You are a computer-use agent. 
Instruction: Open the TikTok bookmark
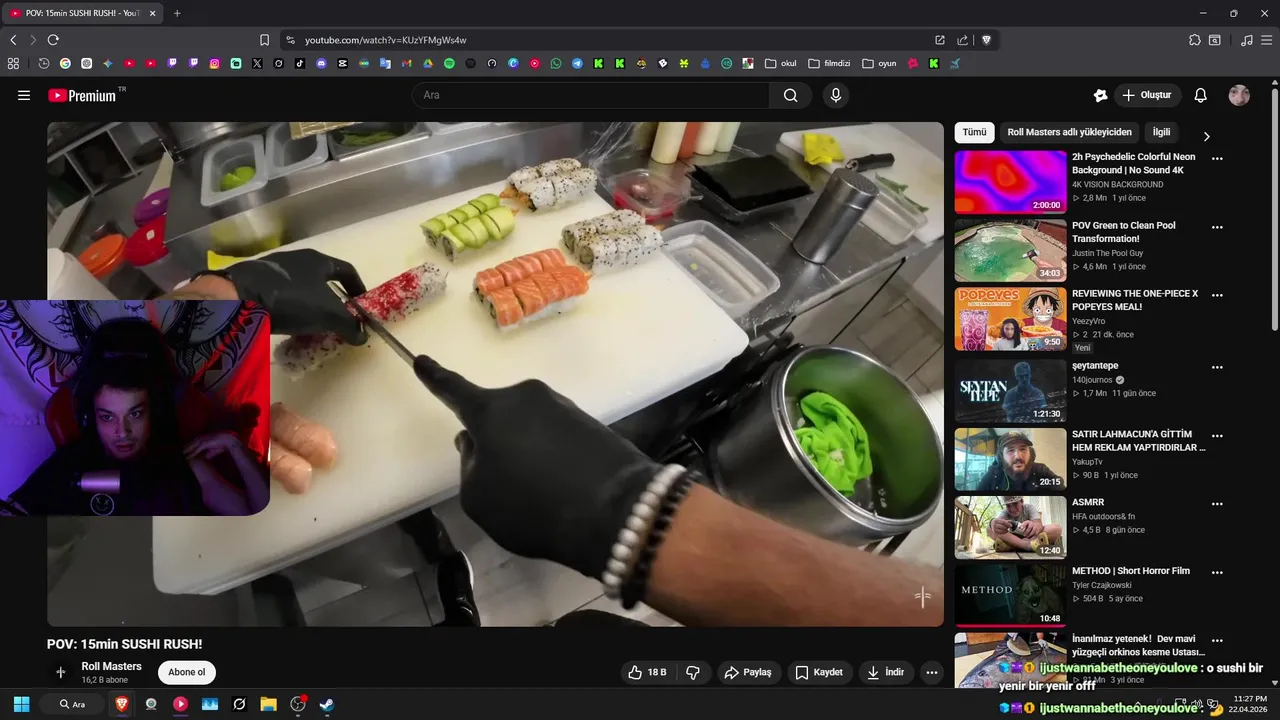300,63
